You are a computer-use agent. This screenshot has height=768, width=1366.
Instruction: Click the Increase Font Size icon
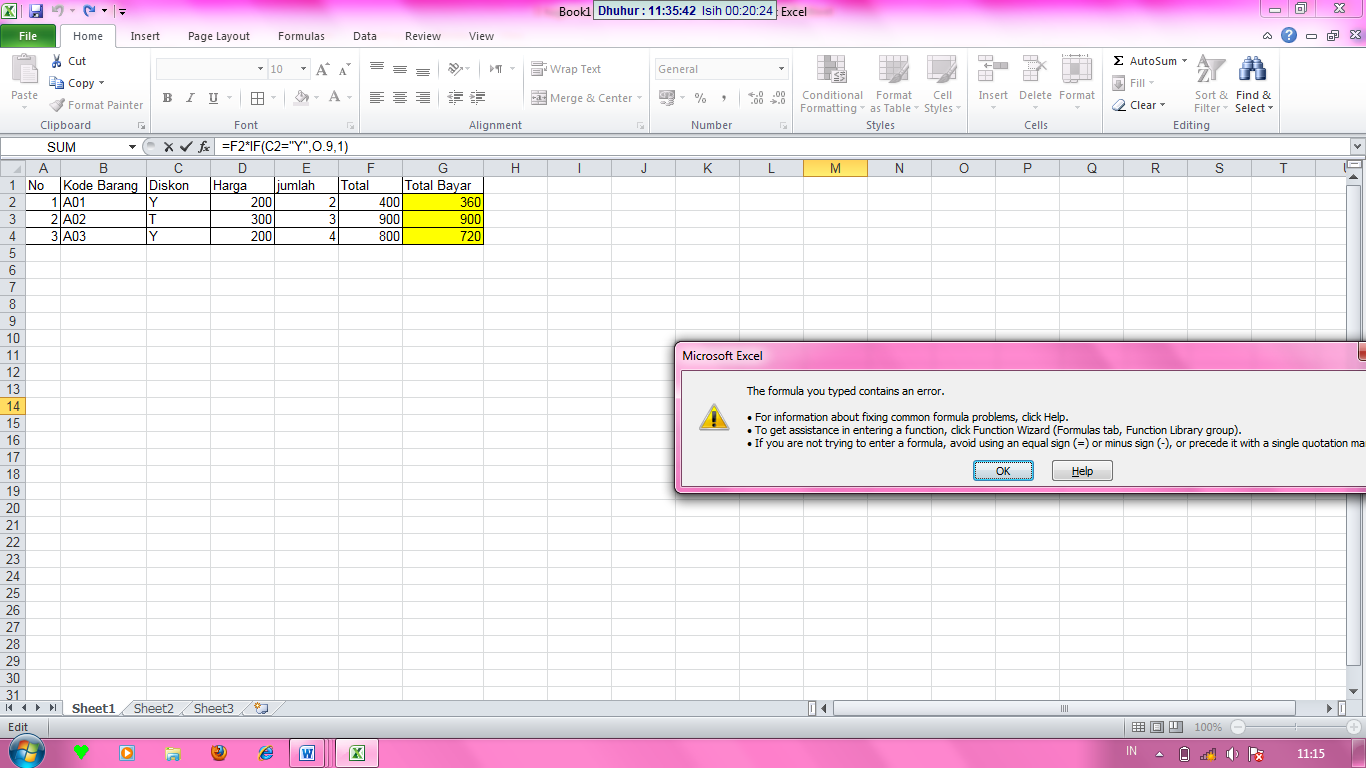[322, 69]
